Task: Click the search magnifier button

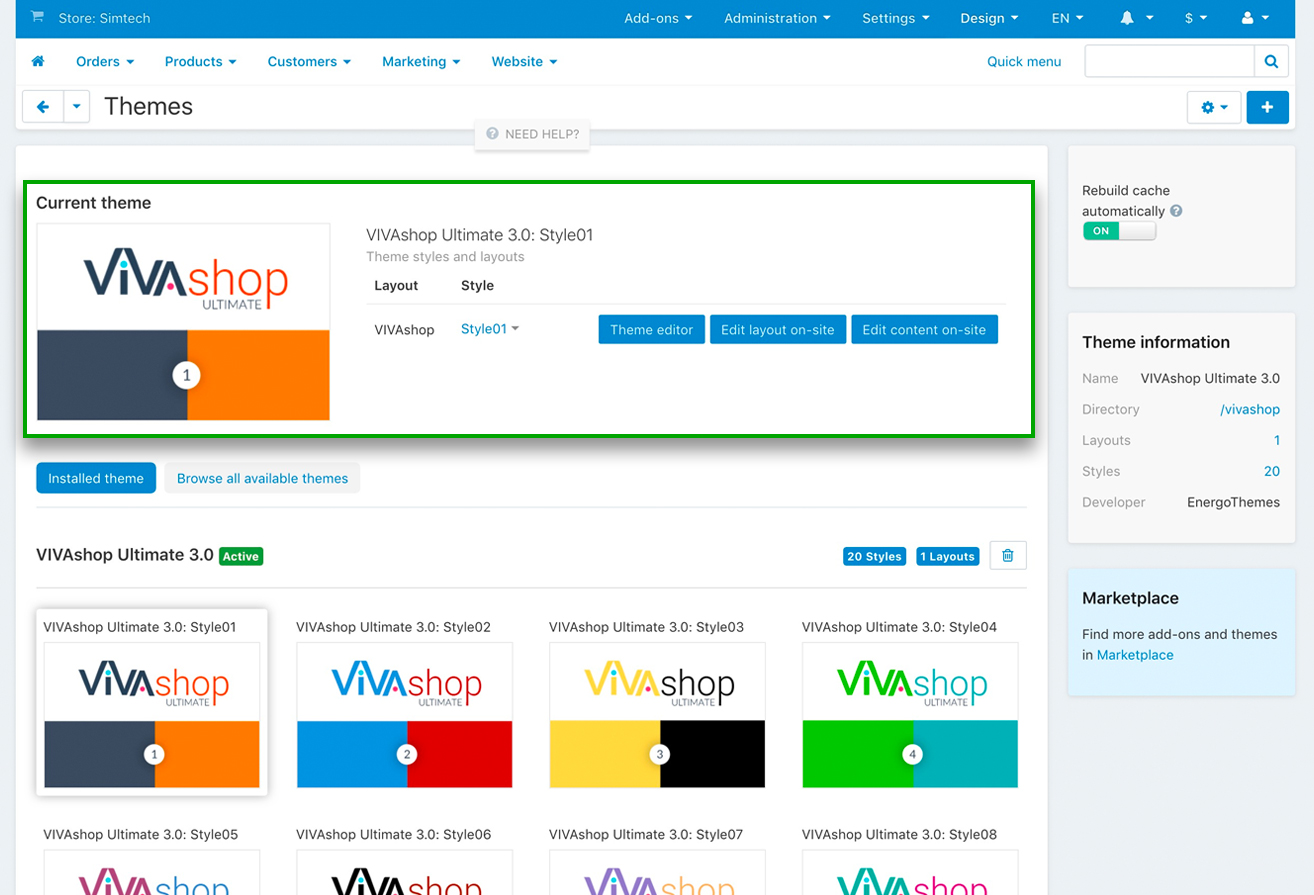Action: [1271, 61]
